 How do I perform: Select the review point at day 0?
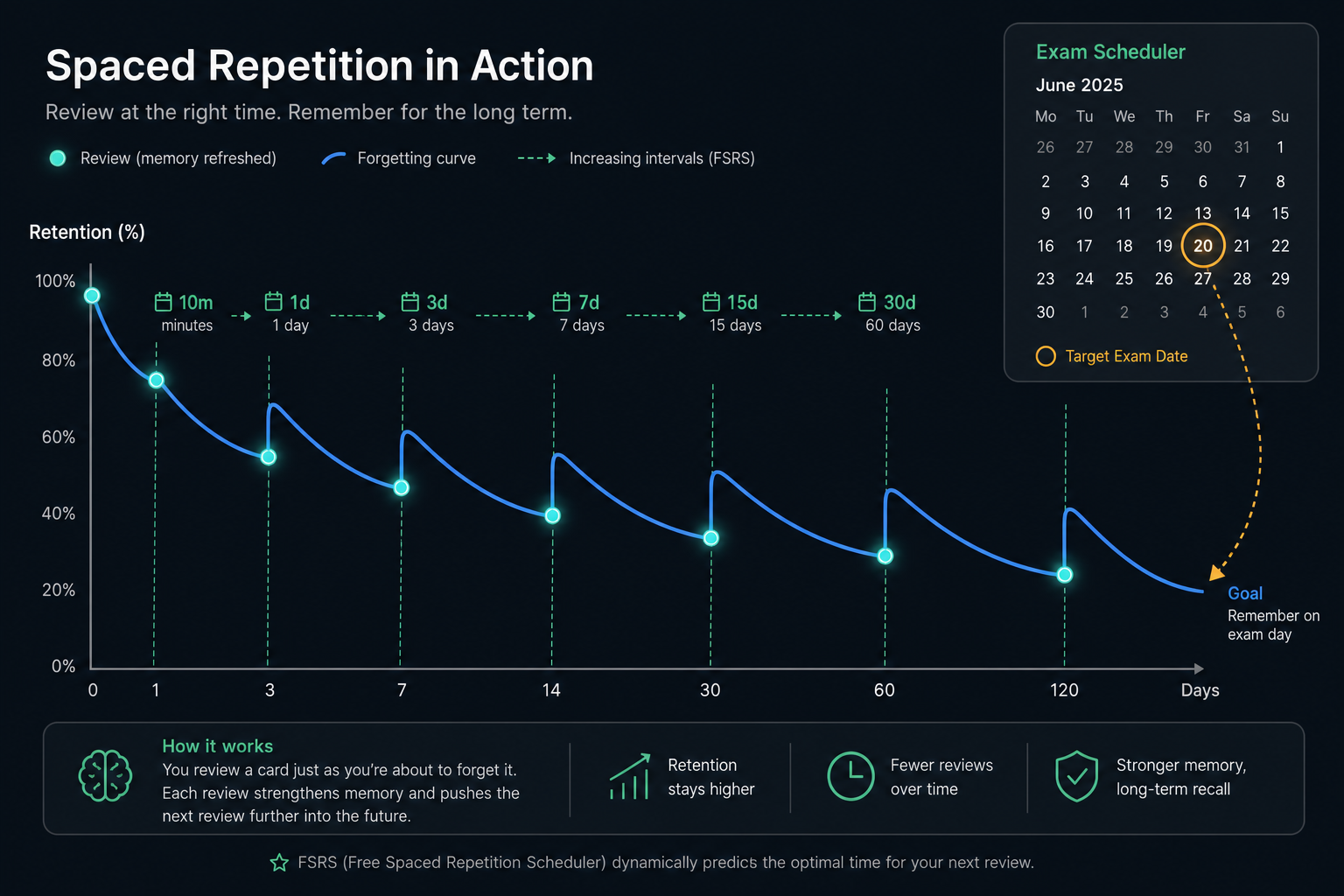pos(92,296)
